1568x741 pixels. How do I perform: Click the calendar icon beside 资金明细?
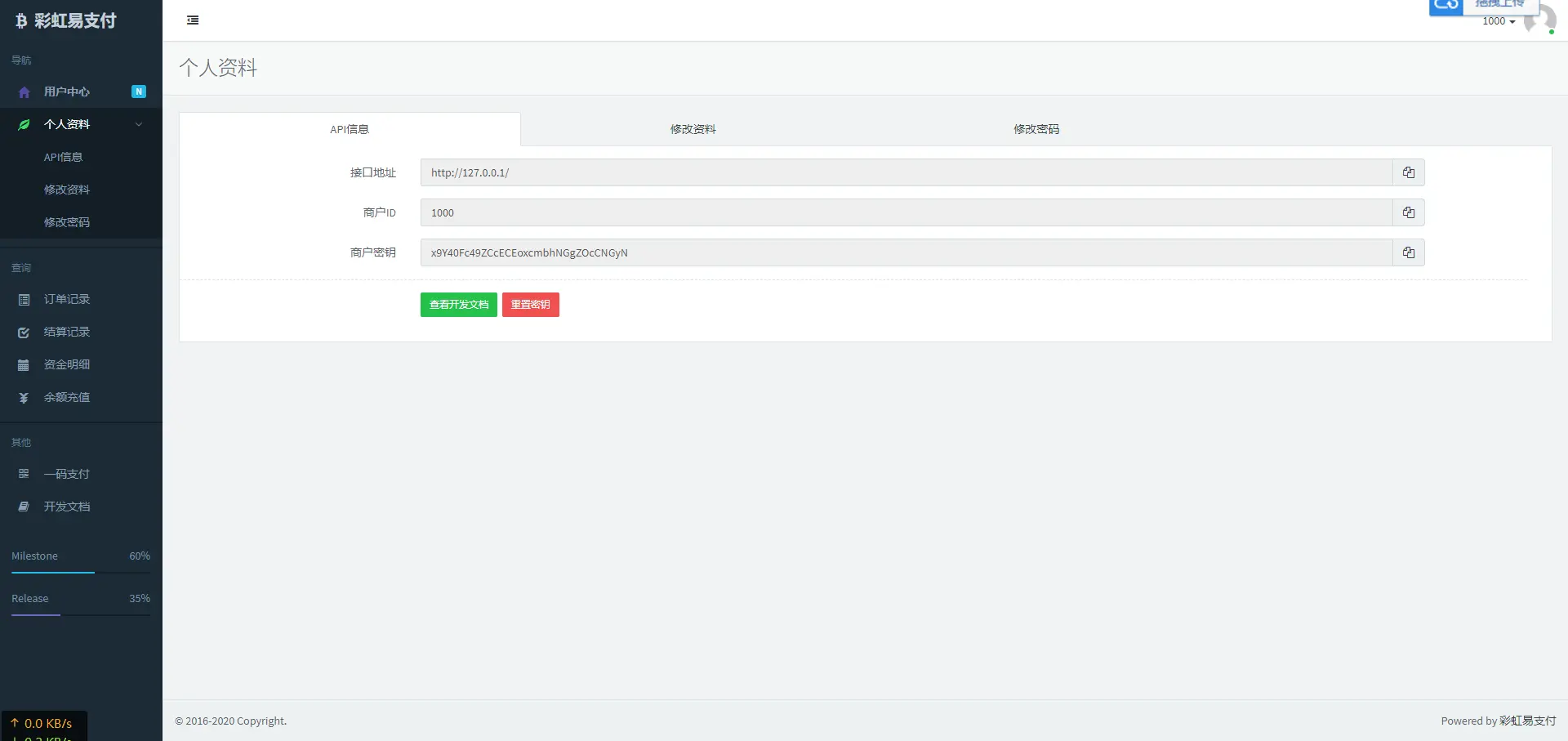coord(24,365)
